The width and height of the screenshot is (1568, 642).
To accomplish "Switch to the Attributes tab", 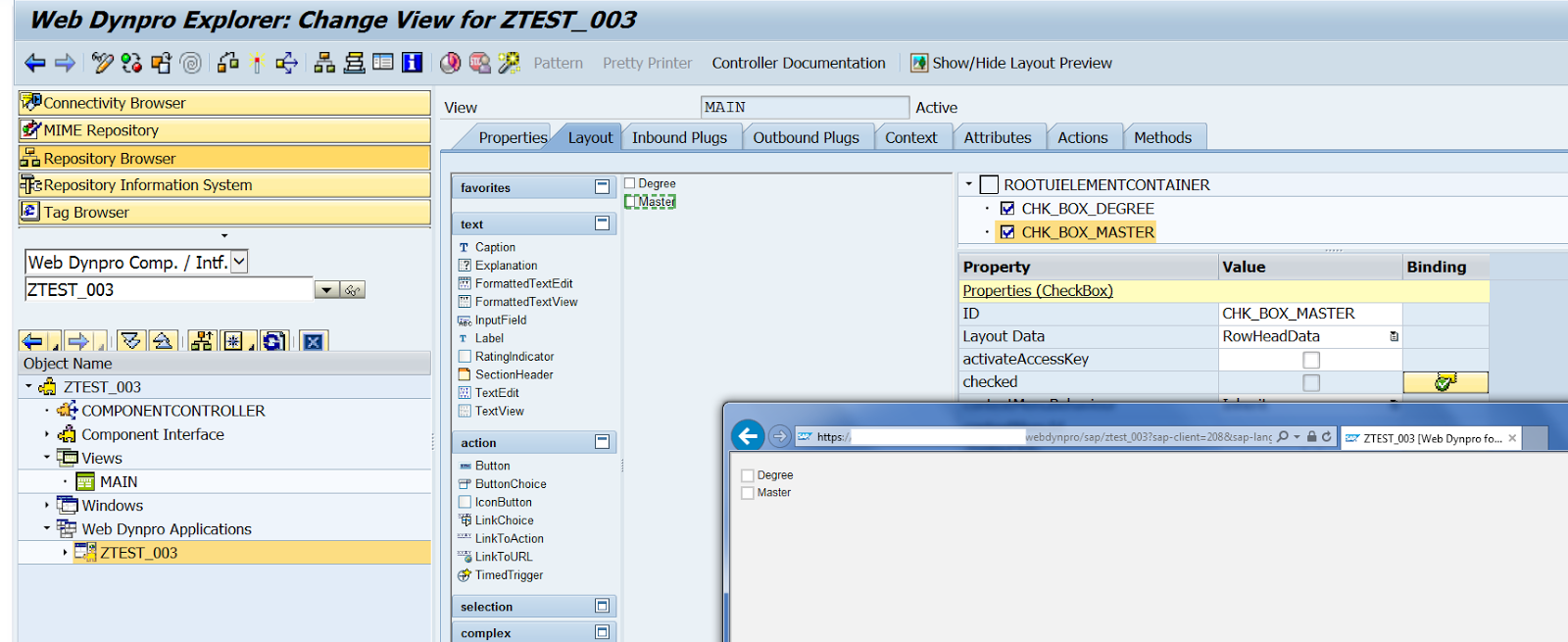I will coord(998,138).
